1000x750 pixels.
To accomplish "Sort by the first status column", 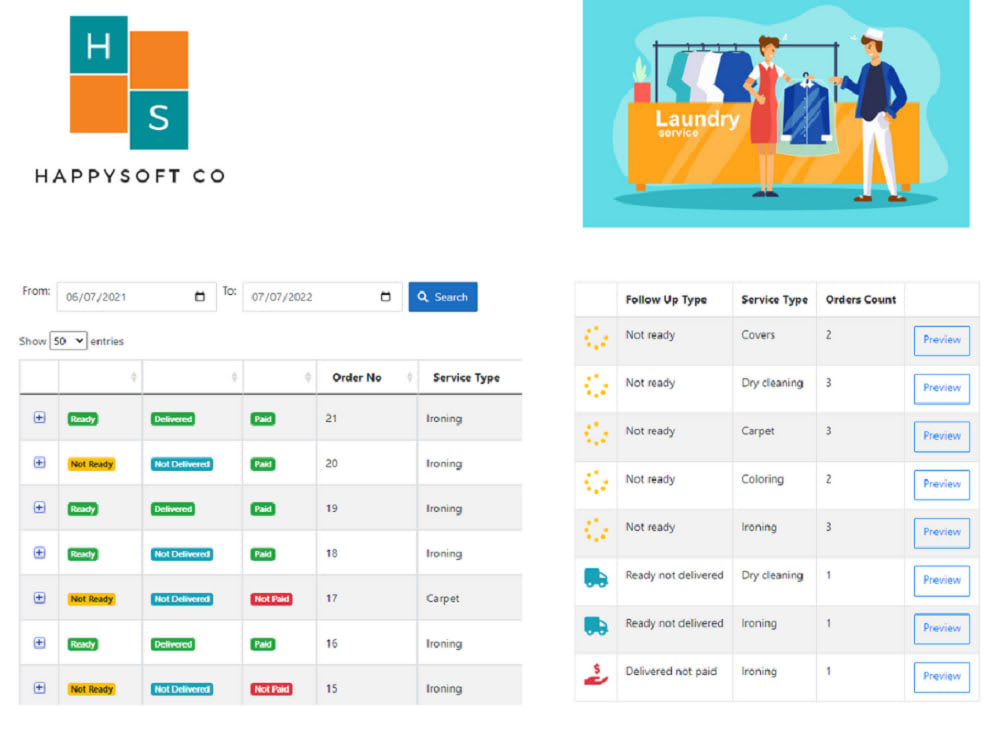I will [100, 378].
